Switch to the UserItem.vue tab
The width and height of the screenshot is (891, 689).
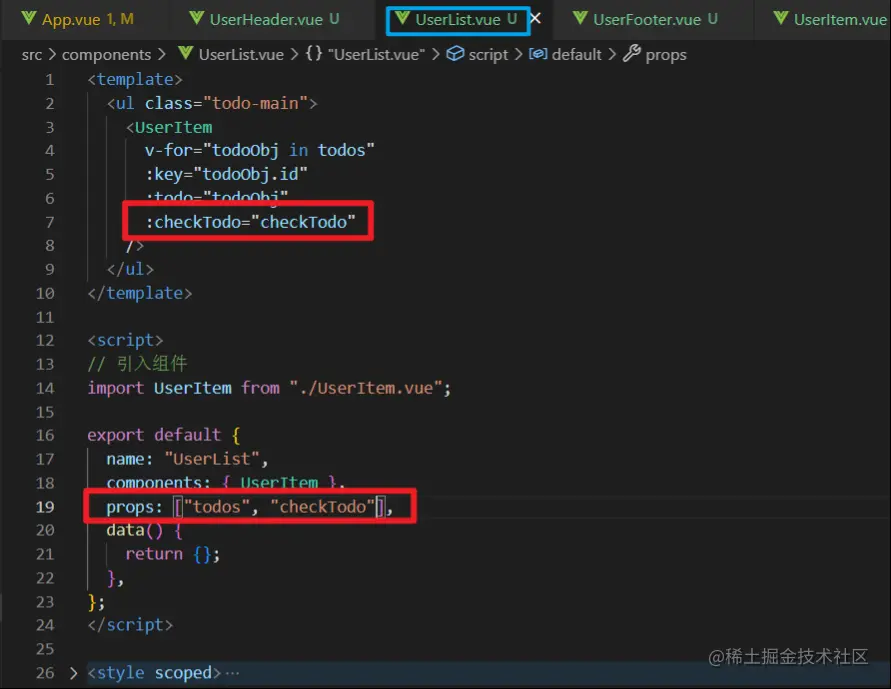click(x=831, y=19)
